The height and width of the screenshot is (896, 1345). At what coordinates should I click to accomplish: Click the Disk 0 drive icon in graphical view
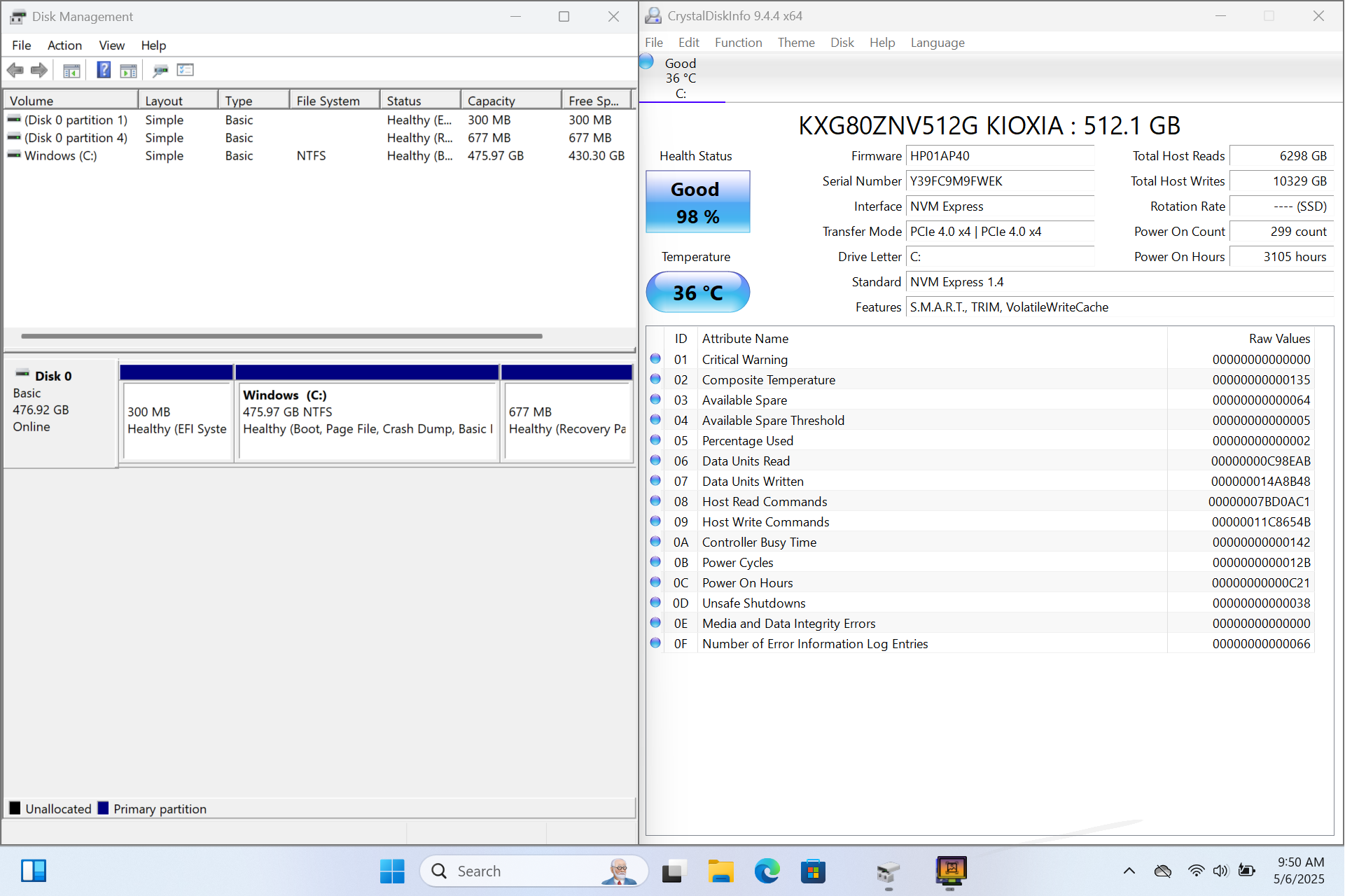point(22,374)
